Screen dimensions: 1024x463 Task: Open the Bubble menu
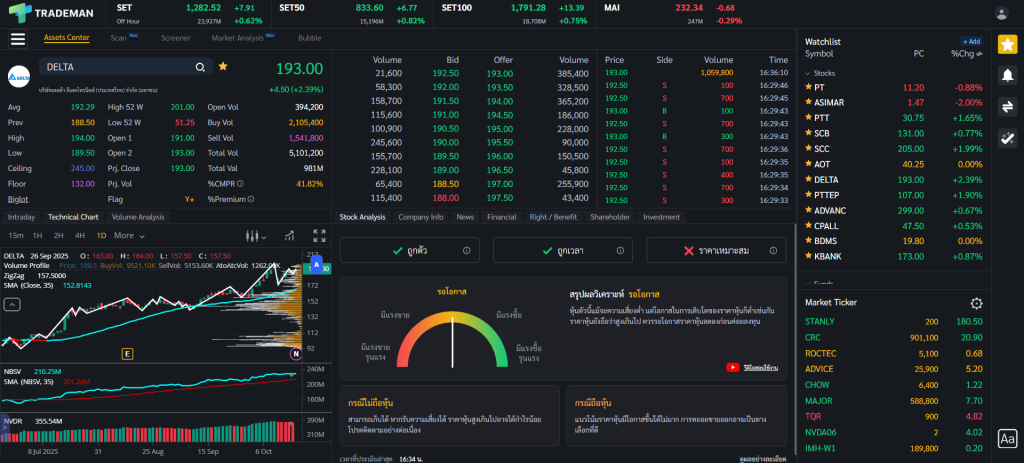(310, 38)
